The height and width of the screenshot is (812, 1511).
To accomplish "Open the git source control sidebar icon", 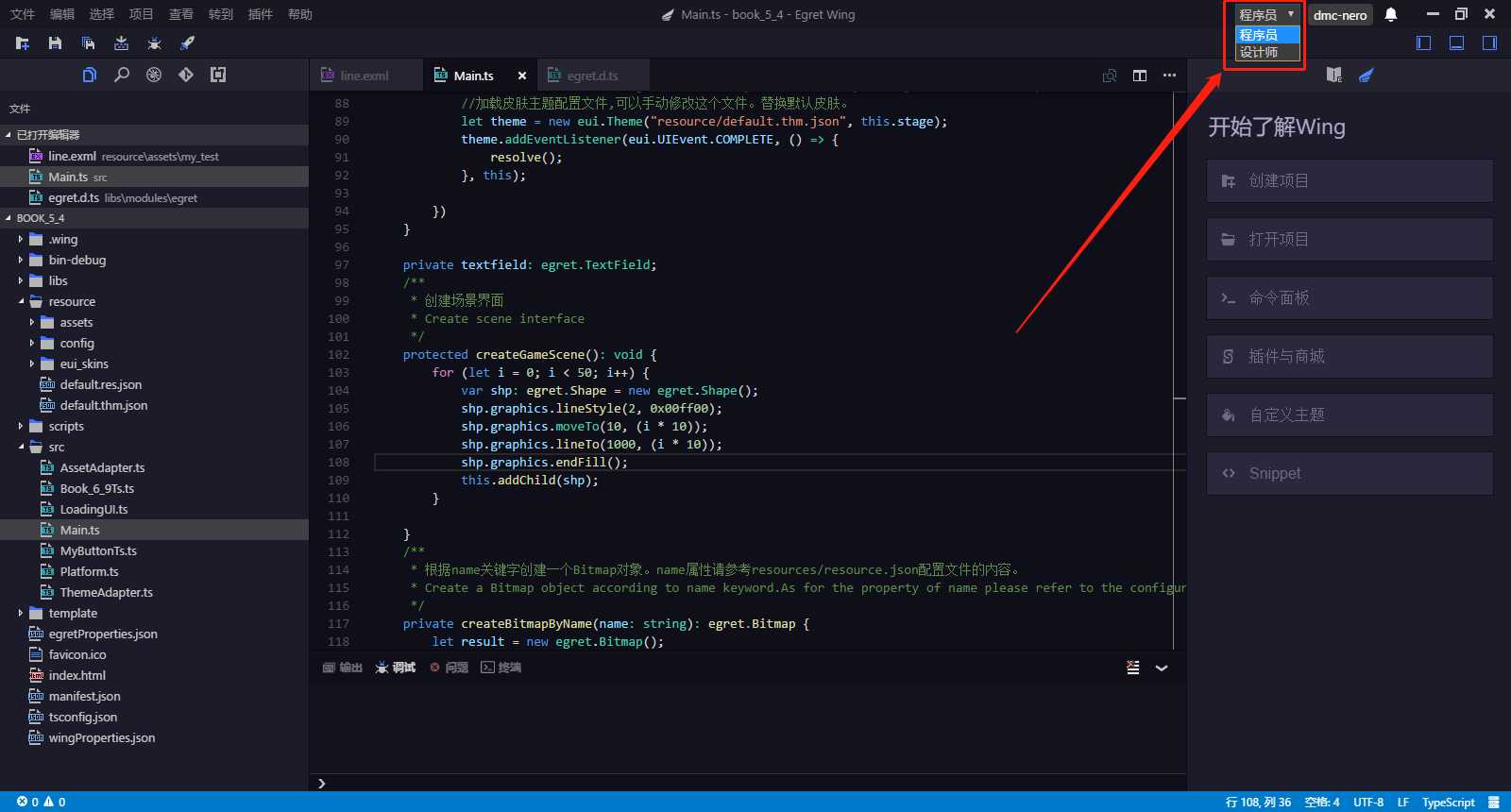I will 186,75.
